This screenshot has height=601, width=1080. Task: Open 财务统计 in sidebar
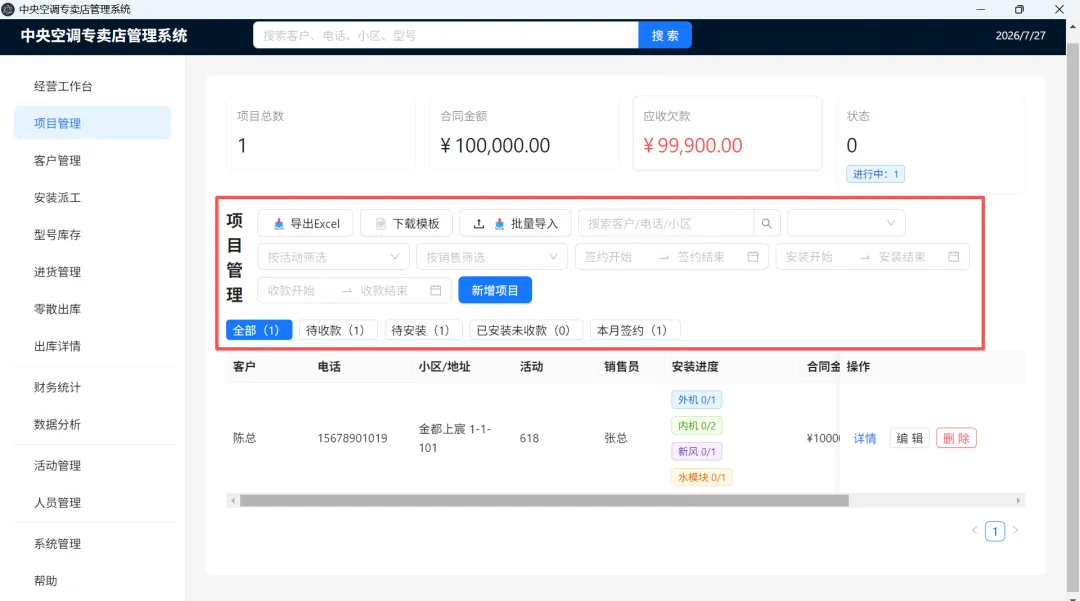92,388
